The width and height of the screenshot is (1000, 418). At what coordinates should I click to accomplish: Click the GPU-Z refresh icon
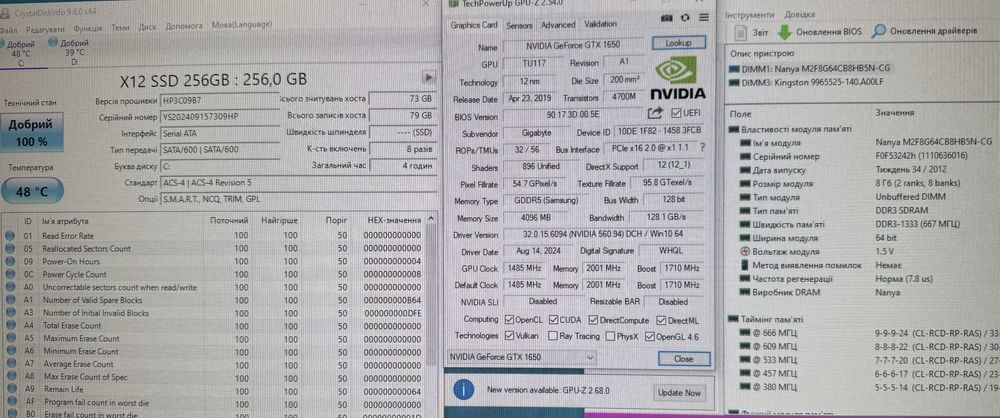tap(686, 17)
